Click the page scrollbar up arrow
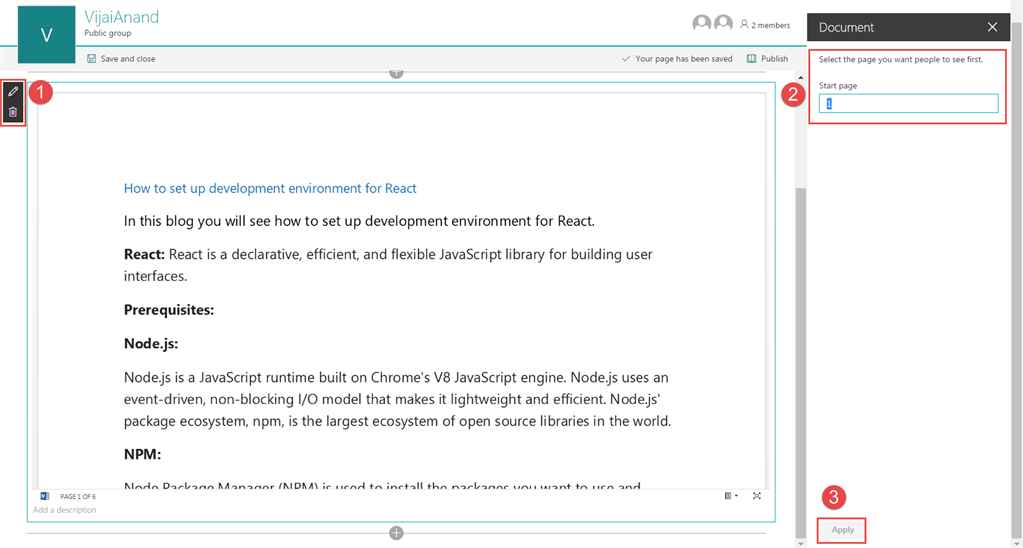This screenshot has height=548, width=1023. coord(801,78)
